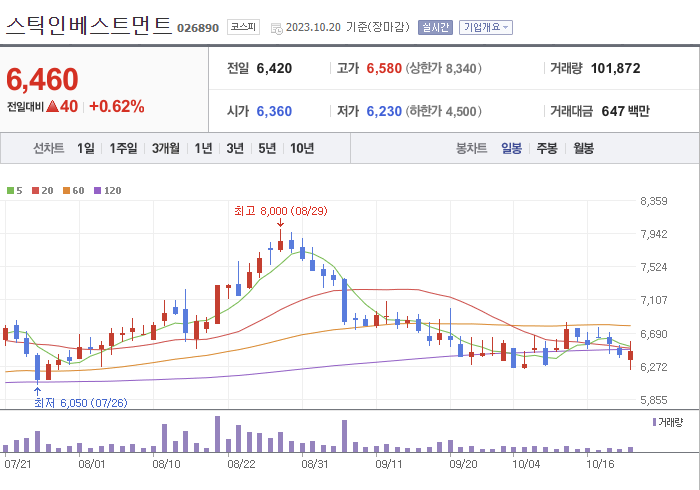Click the stock code 026890
700x490 pixels.
[x=198, y=28]
